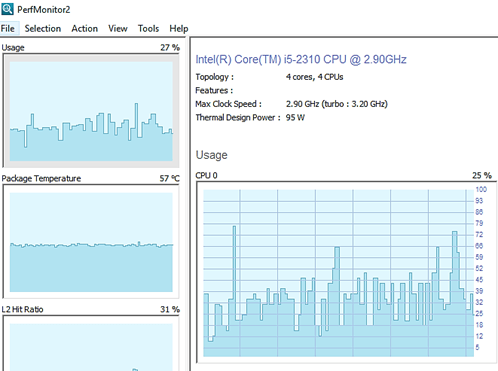Open the File menu

pyautogui.click(x=8, y=29)
